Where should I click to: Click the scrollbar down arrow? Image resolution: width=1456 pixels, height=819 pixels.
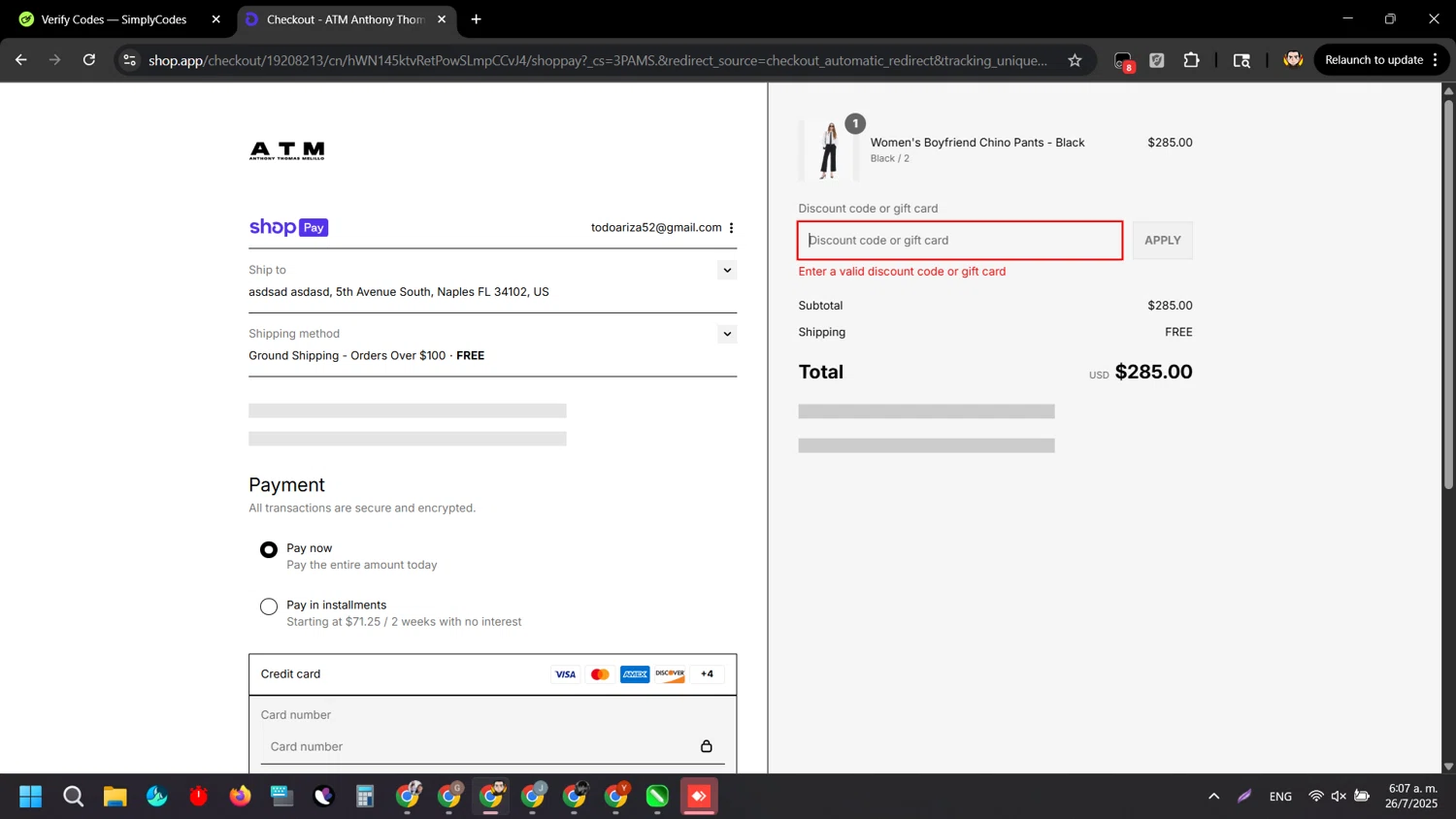1448,767
